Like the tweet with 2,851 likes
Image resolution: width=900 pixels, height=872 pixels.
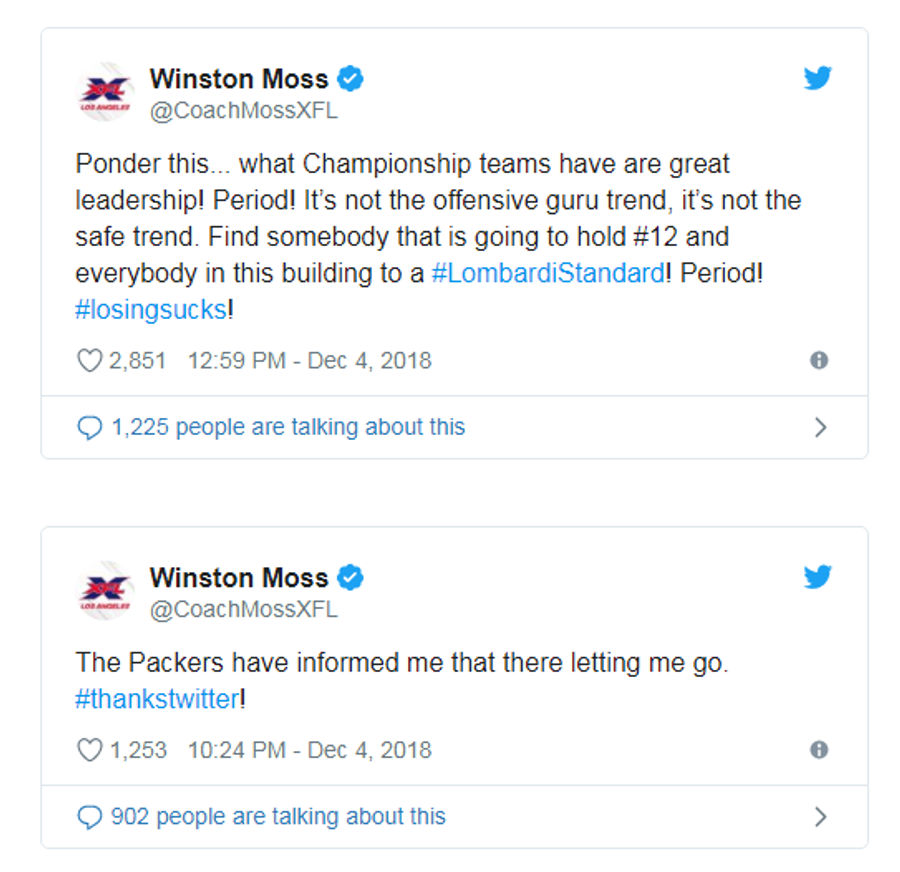point(90,361)
